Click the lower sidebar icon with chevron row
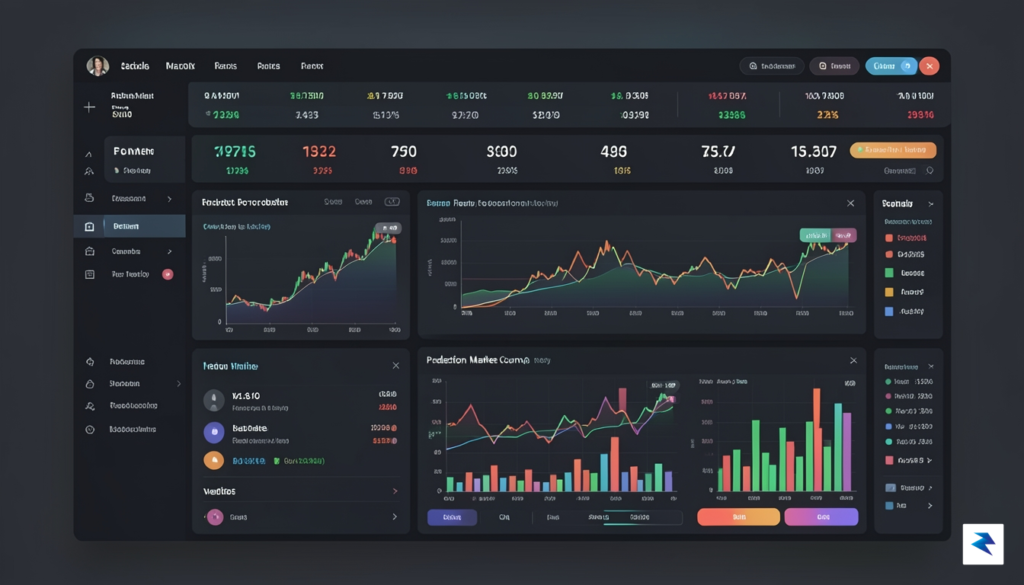 point(90,384)
